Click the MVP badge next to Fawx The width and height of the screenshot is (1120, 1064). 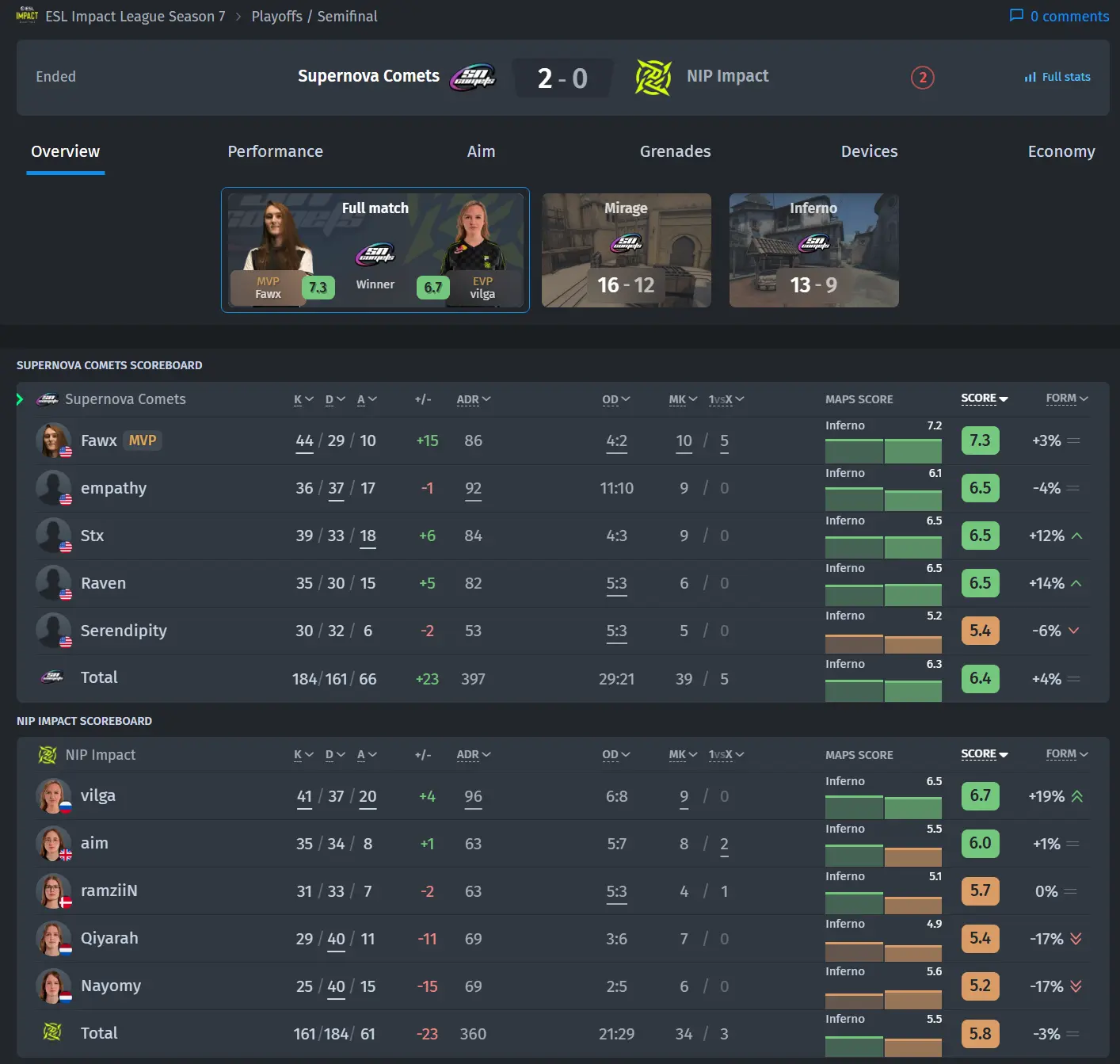click(x=143, y=440)
